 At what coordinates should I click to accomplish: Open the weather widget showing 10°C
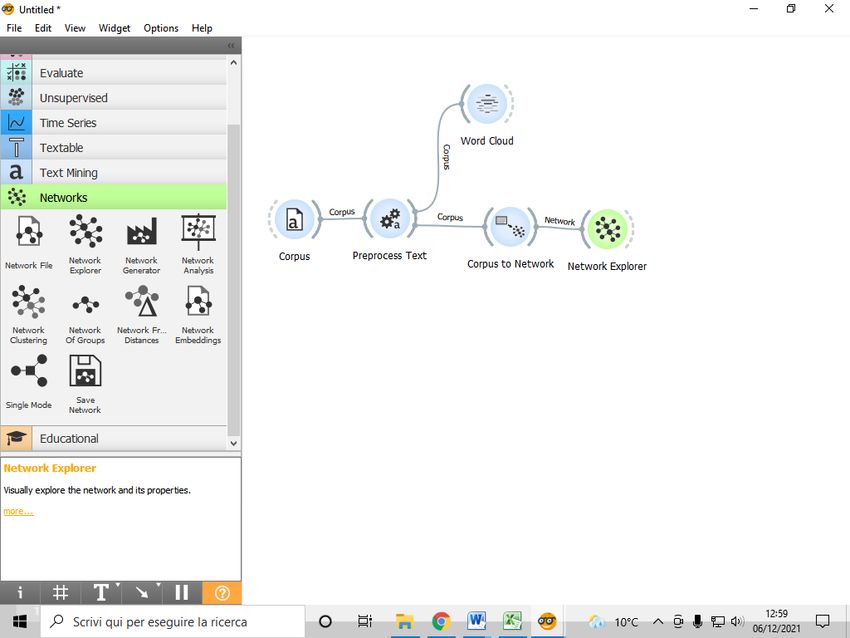613,622
